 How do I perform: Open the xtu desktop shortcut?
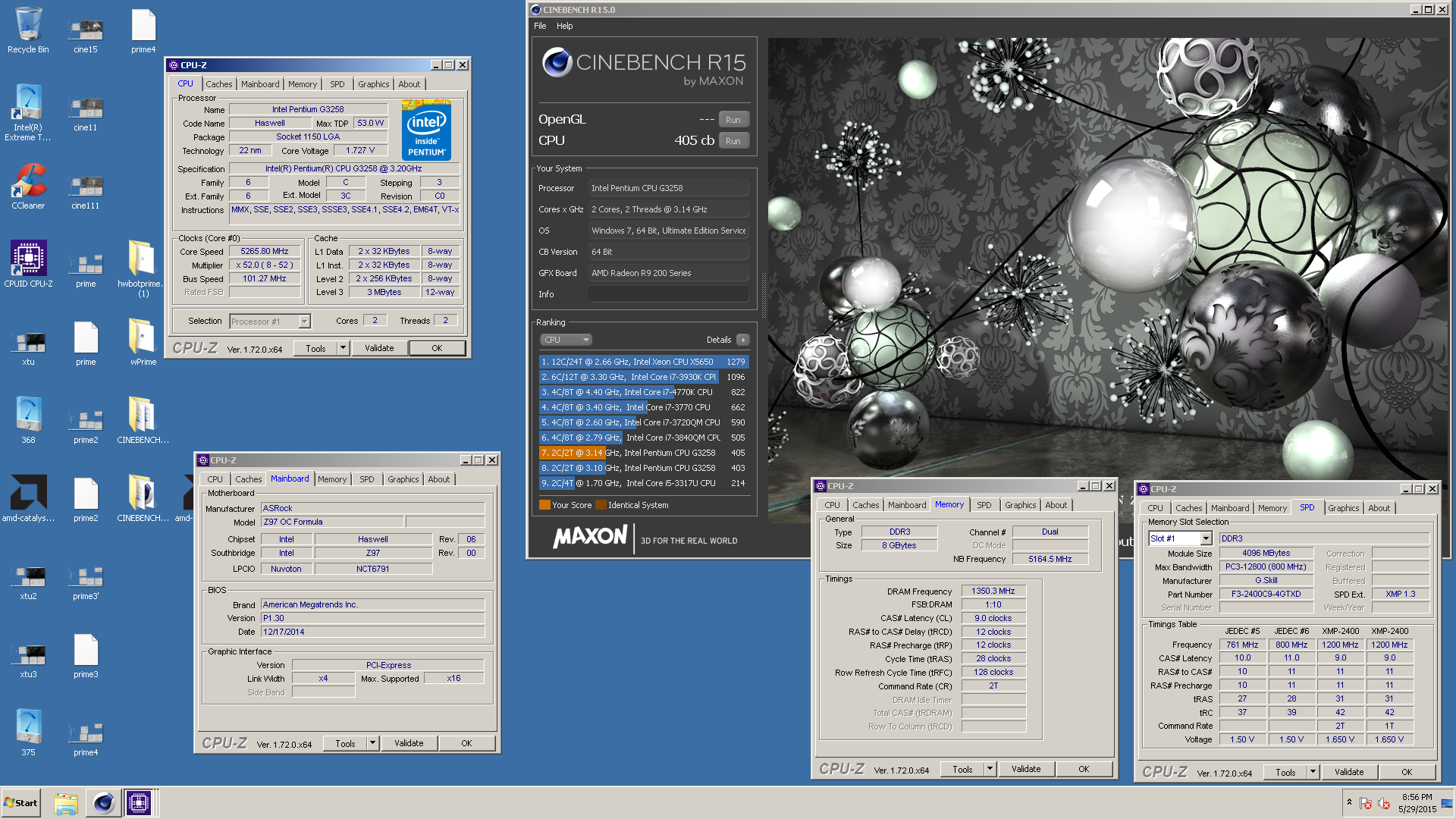tap(28, 347)
